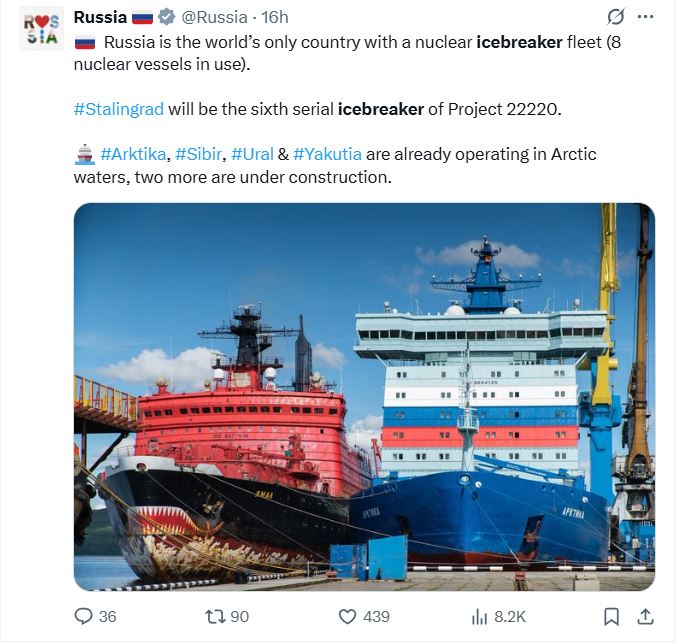Bookmark this post
This screenshot has height=643, width=677.
click(611, 616)
